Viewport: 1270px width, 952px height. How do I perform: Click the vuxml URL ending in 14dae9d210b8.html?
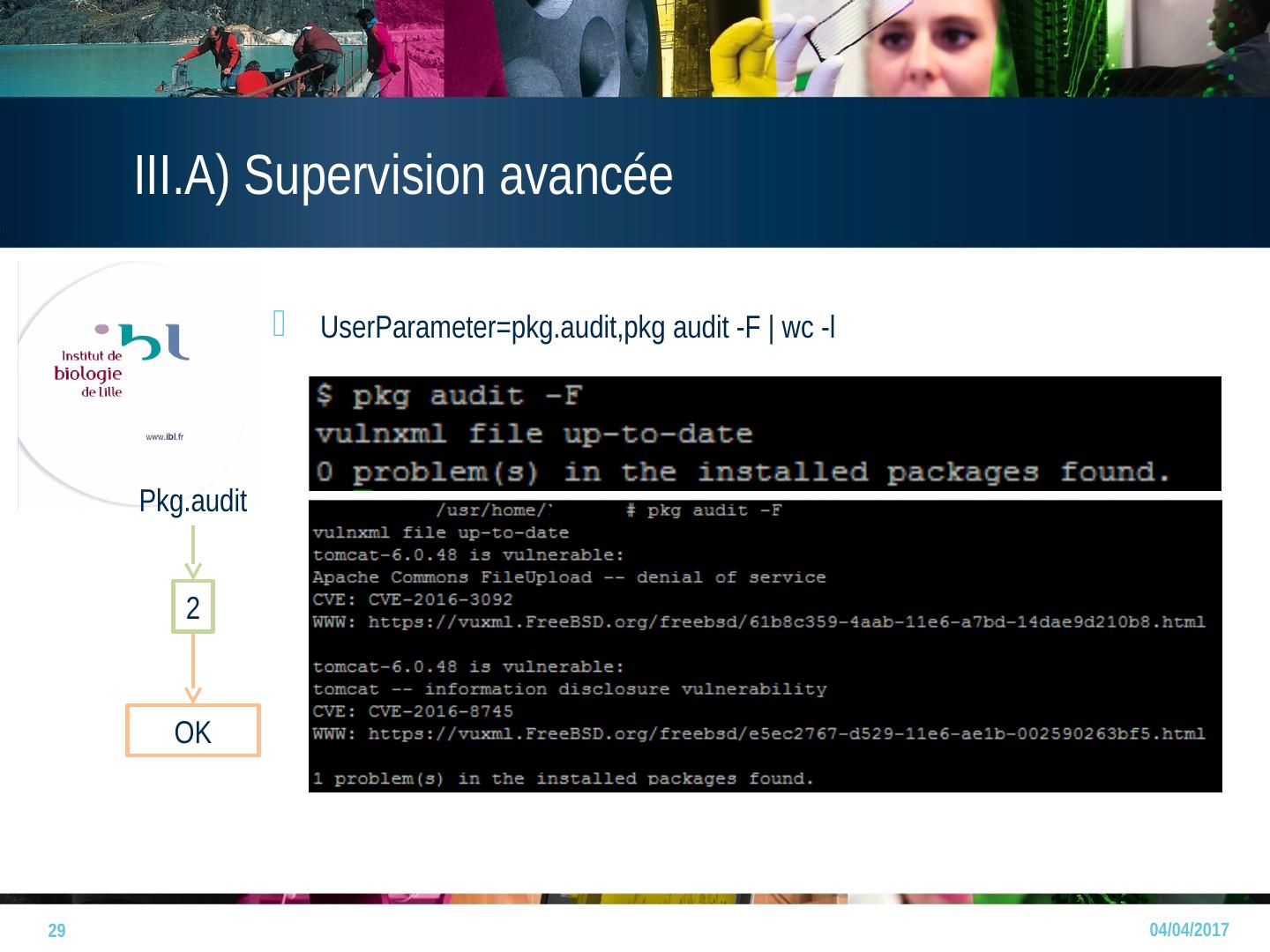coord(787,622)
